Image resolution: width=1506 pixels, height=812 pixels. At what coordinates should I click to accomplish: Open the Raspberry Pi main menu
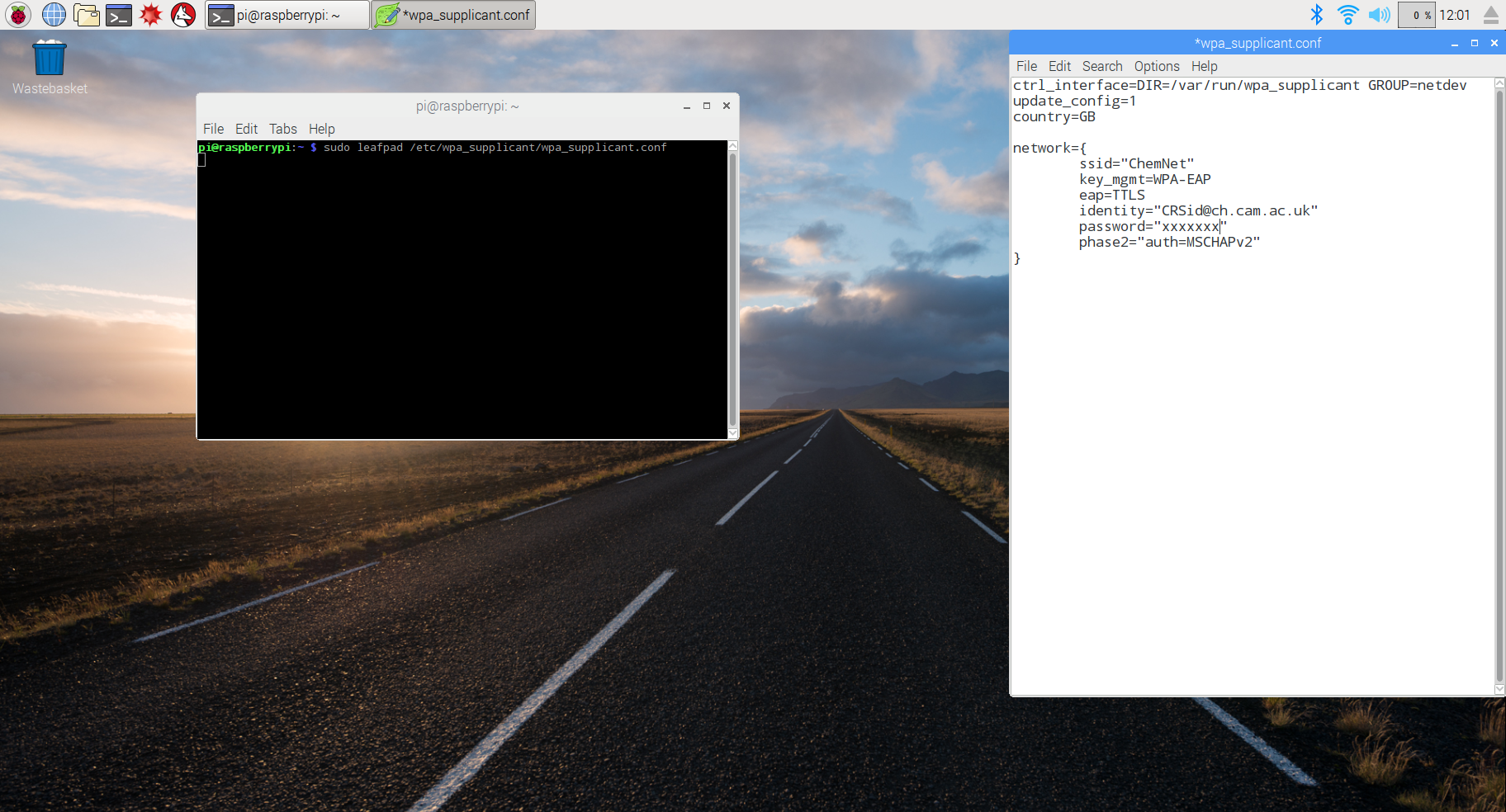click(x=18, y=15)
